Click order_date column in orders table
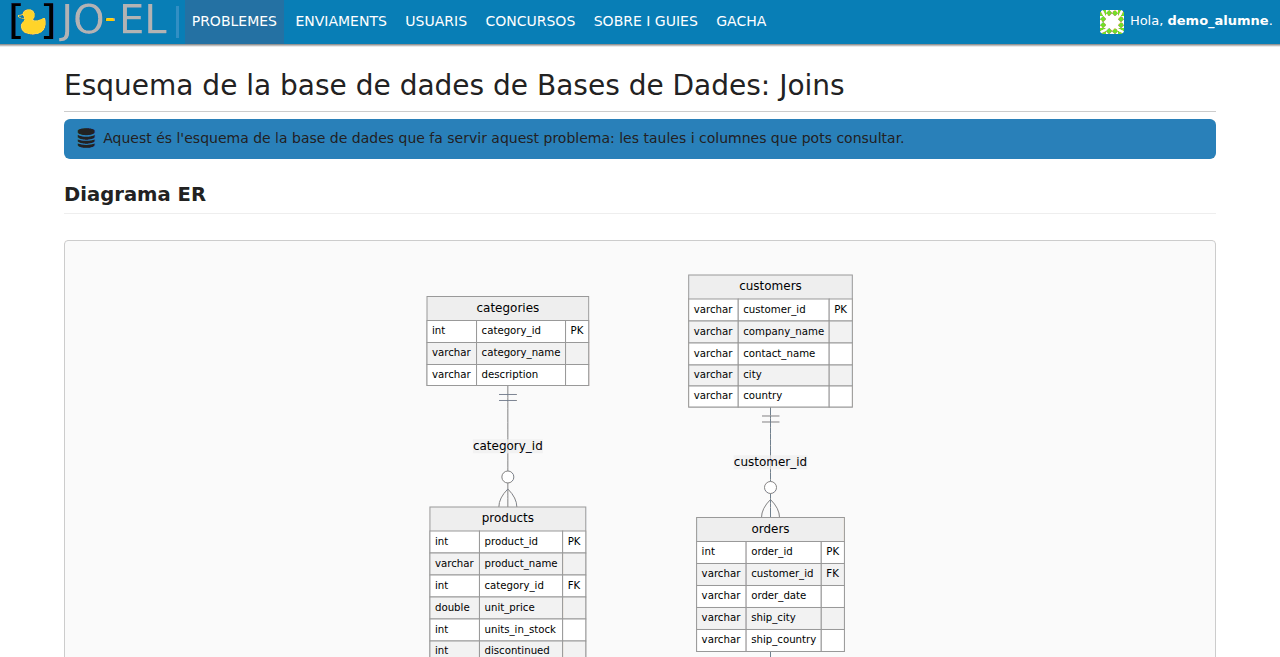1280x657 pixels. tap(784, 596)
